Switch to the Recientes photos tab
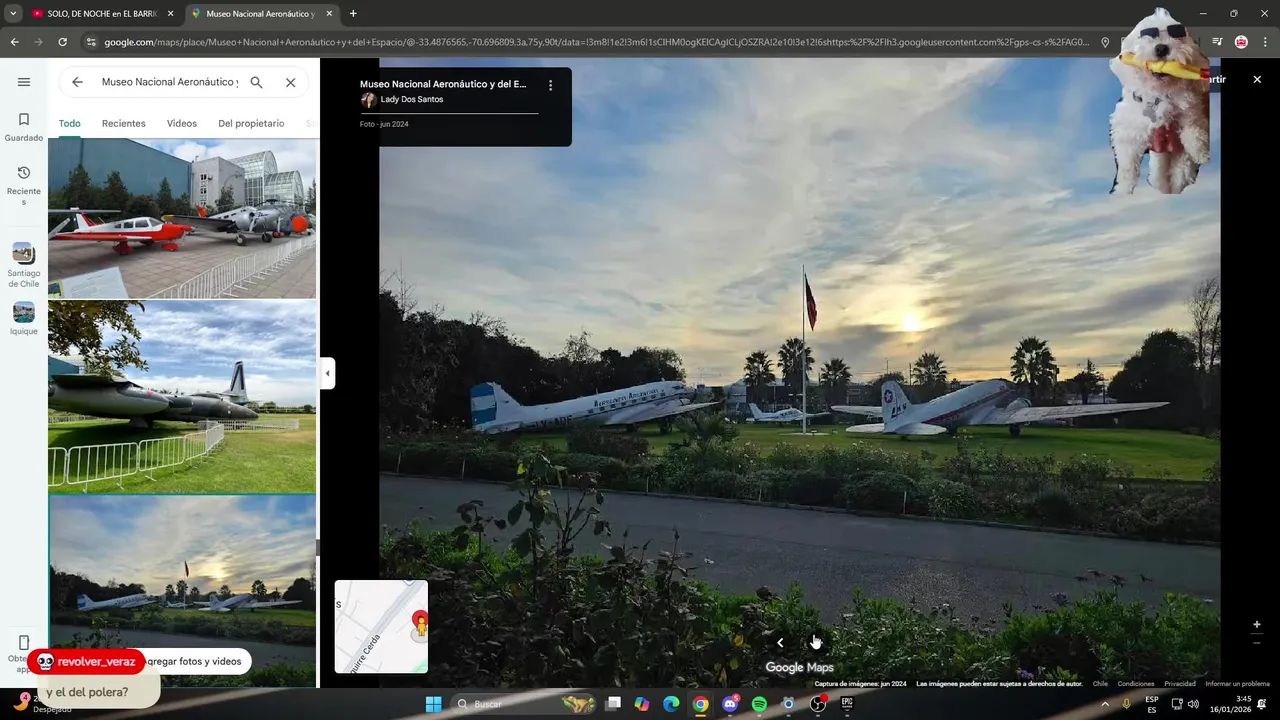This screenshot has width=1280, height=720. [124, 123]
